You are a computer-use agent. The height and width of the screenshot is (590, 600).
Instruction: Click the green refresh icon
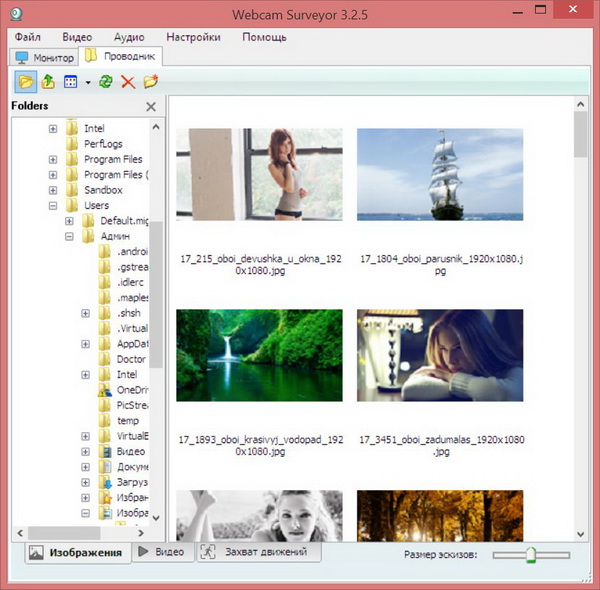(x=106, y=81)
